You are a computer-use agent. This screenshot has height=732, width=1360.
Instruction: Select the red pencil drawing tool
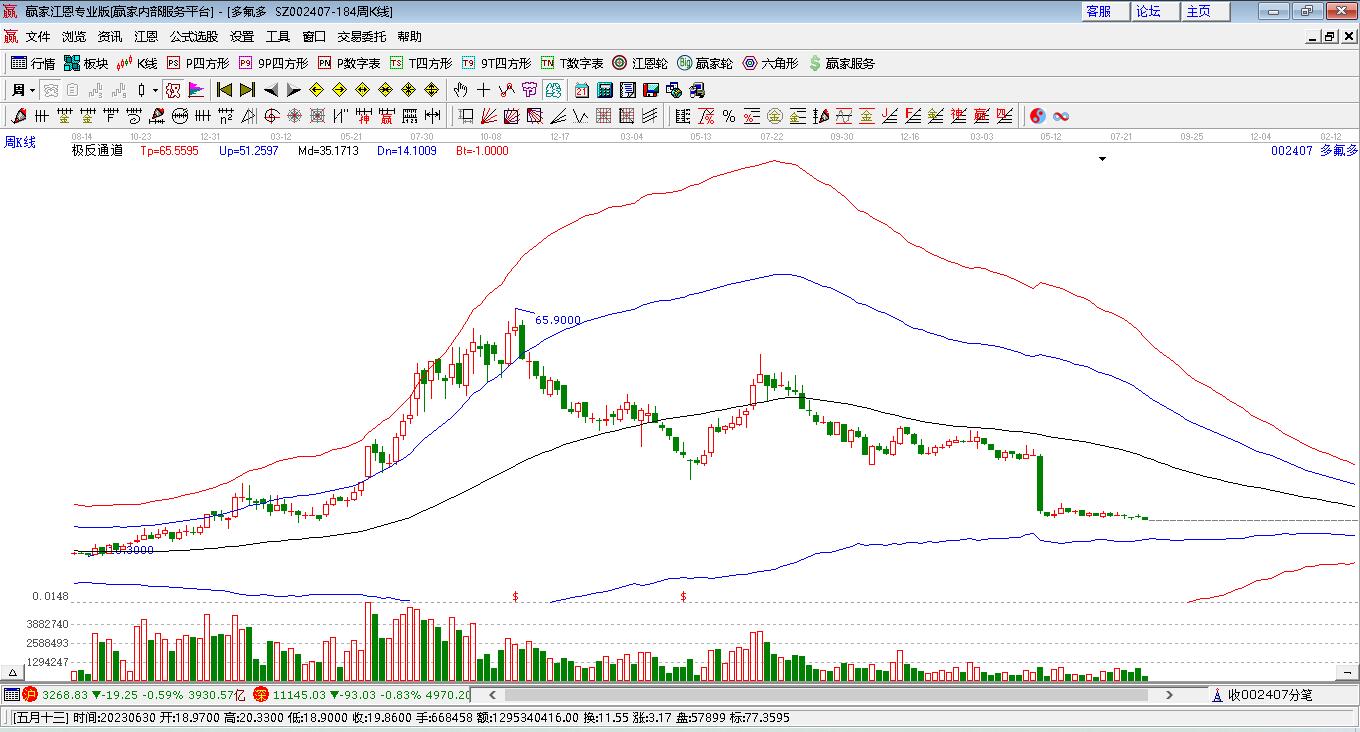pyautogui.click(x=20, y=116)
